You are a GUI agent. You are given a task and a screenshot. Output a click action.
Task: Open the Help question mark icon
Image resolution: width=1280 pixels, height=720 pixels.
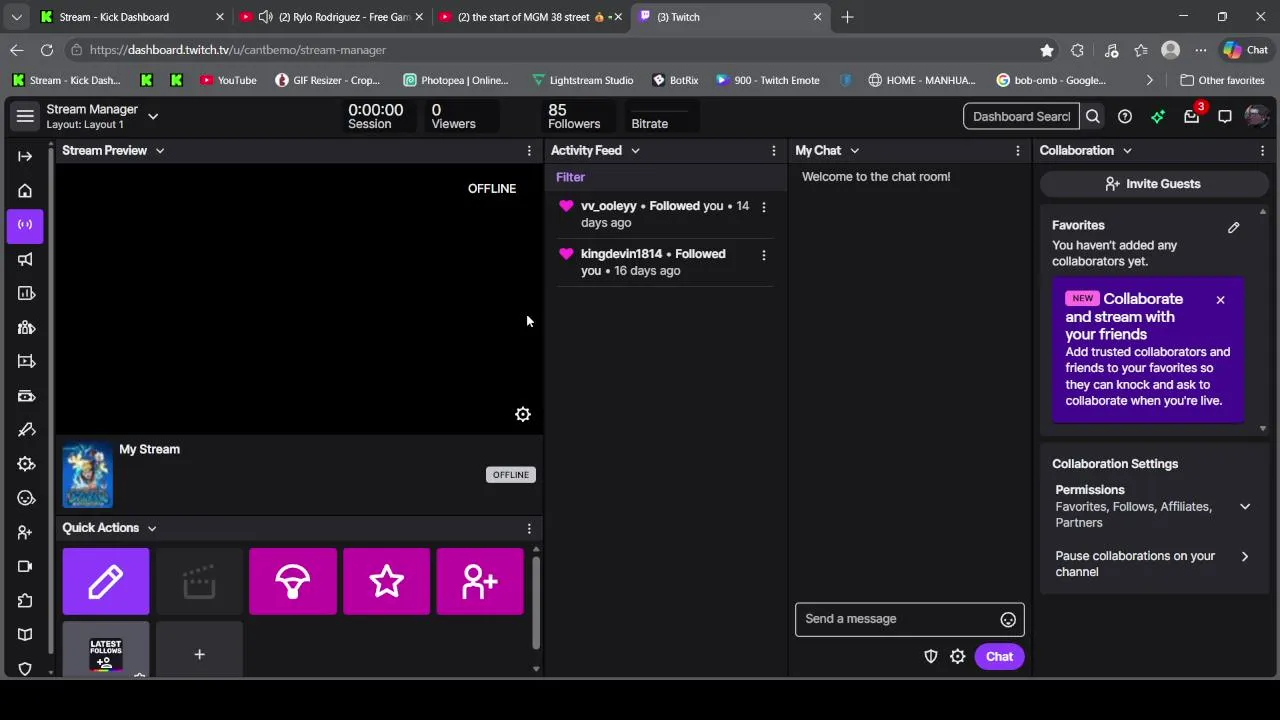pos(1125,116)
